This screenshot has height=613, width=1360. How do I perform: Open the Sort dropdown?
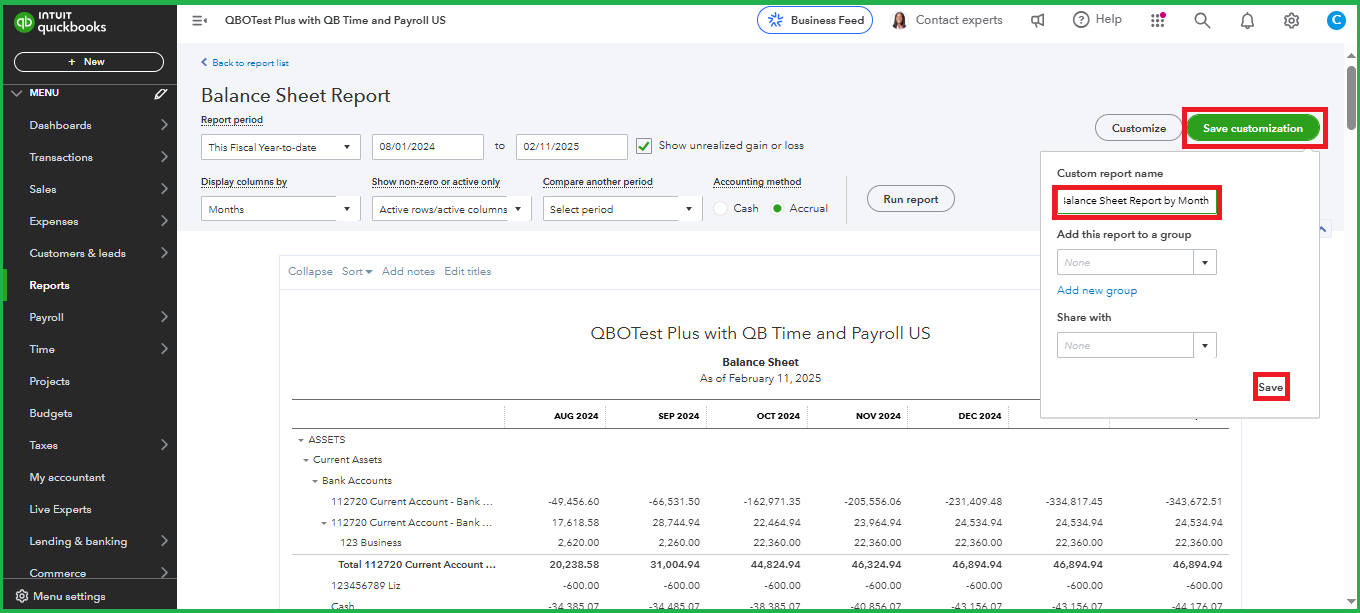[357, 272]
